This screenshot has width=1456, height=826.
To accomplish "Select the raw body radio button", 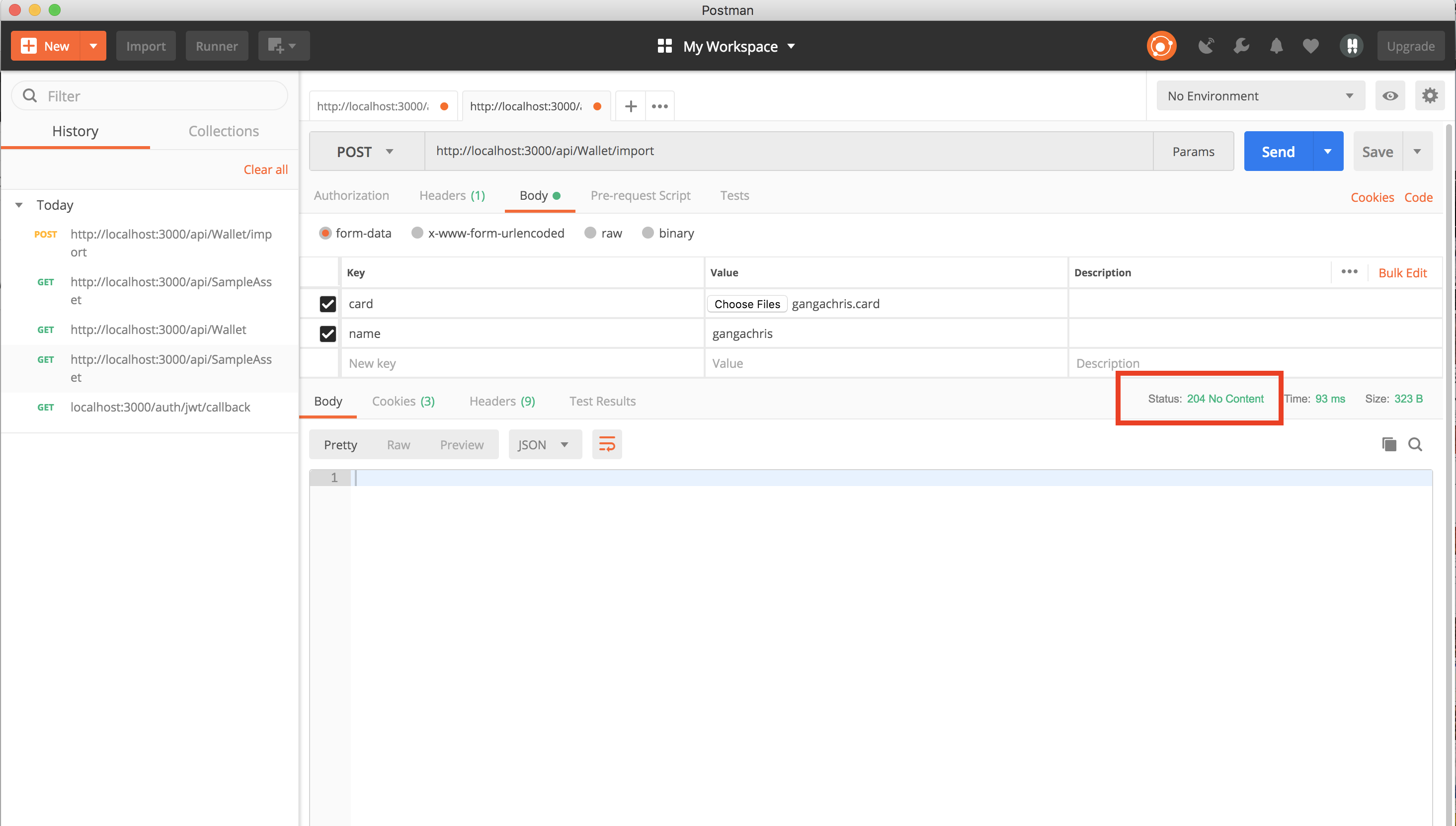I will click(x=590, y=233).
